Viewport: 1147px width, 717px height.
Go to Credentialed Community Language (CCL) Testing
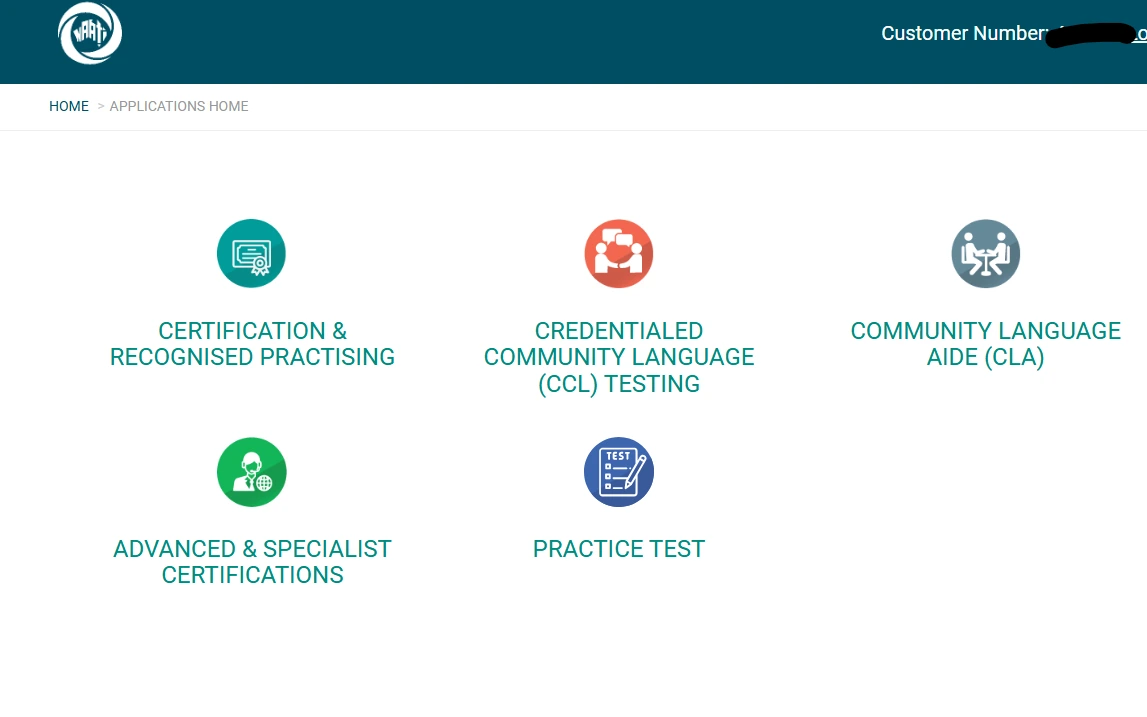pos(619,357)
